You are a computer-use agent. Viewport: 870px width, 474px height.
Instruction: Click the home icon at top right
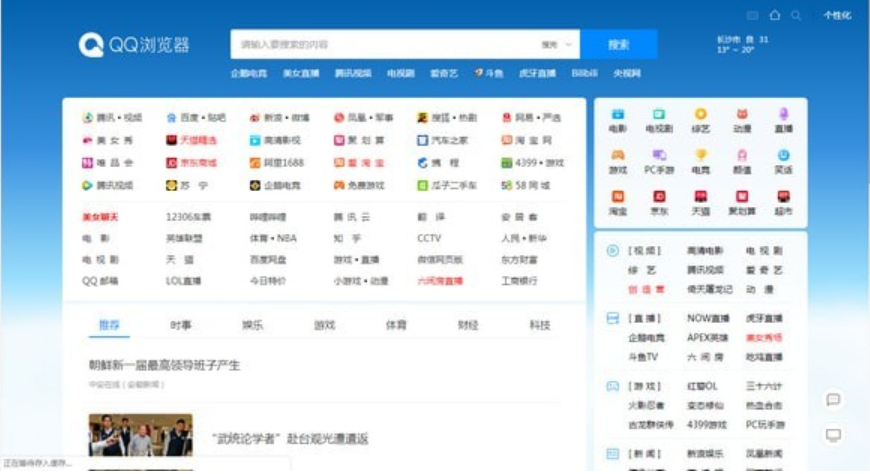pos(775,15)
